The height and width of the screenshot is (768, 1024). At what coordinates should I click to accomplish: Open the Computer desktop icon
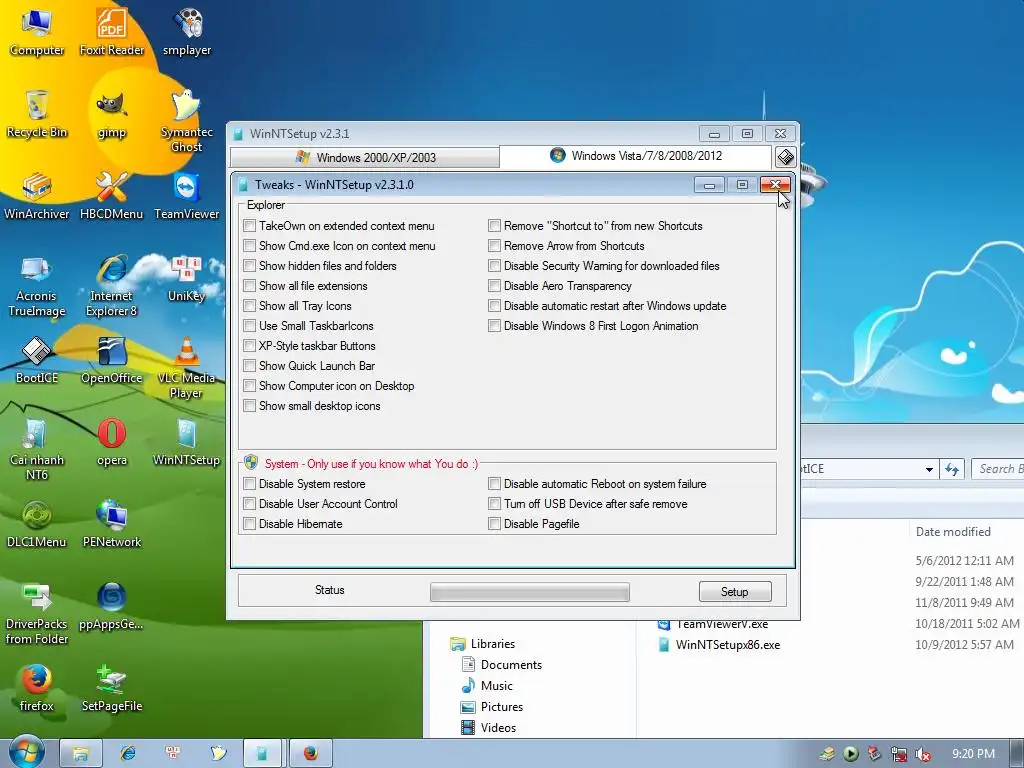pos(37,31)
